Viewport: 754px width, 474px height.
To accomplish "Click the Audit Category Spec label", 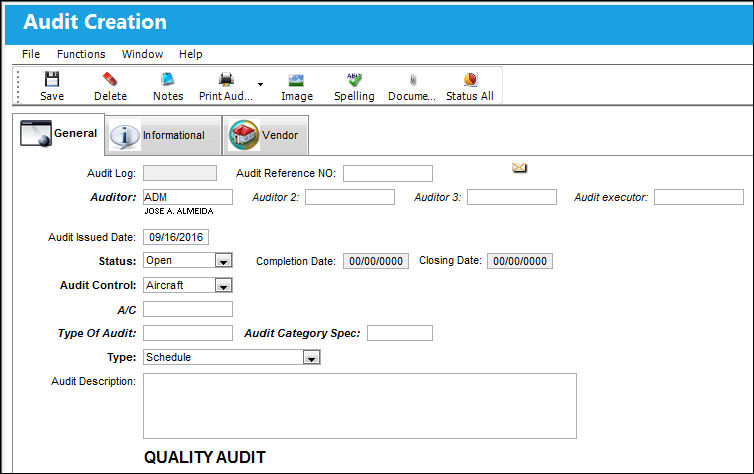I will pyautogui.click(x=302, y=333).
